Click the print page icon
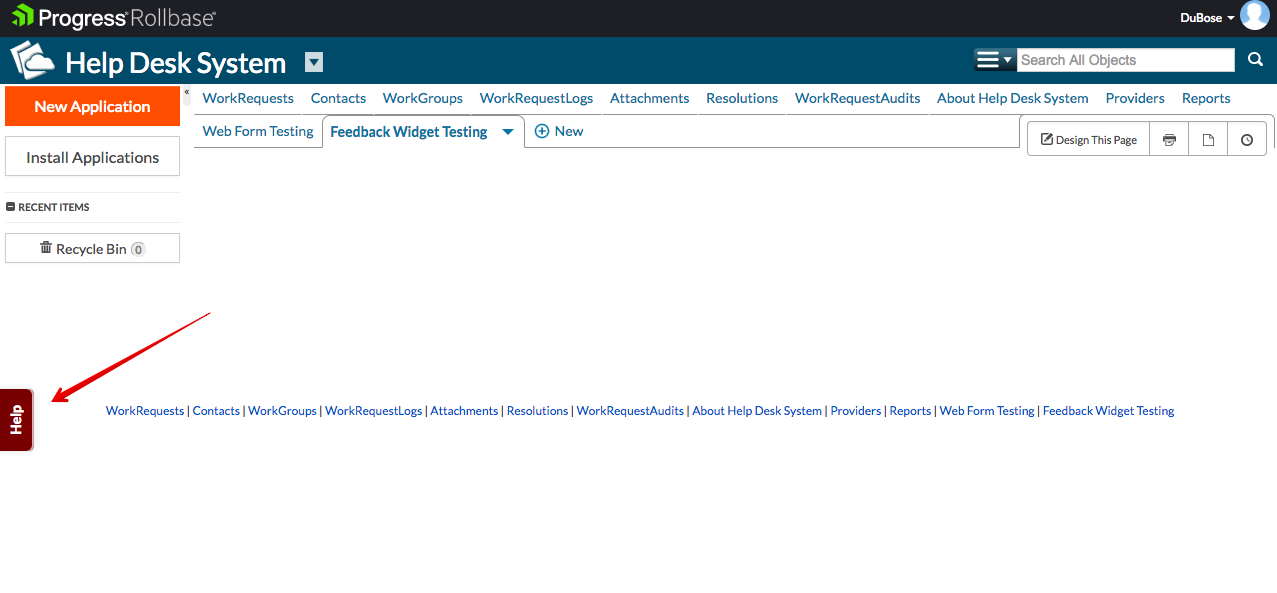 point(1169,140)
